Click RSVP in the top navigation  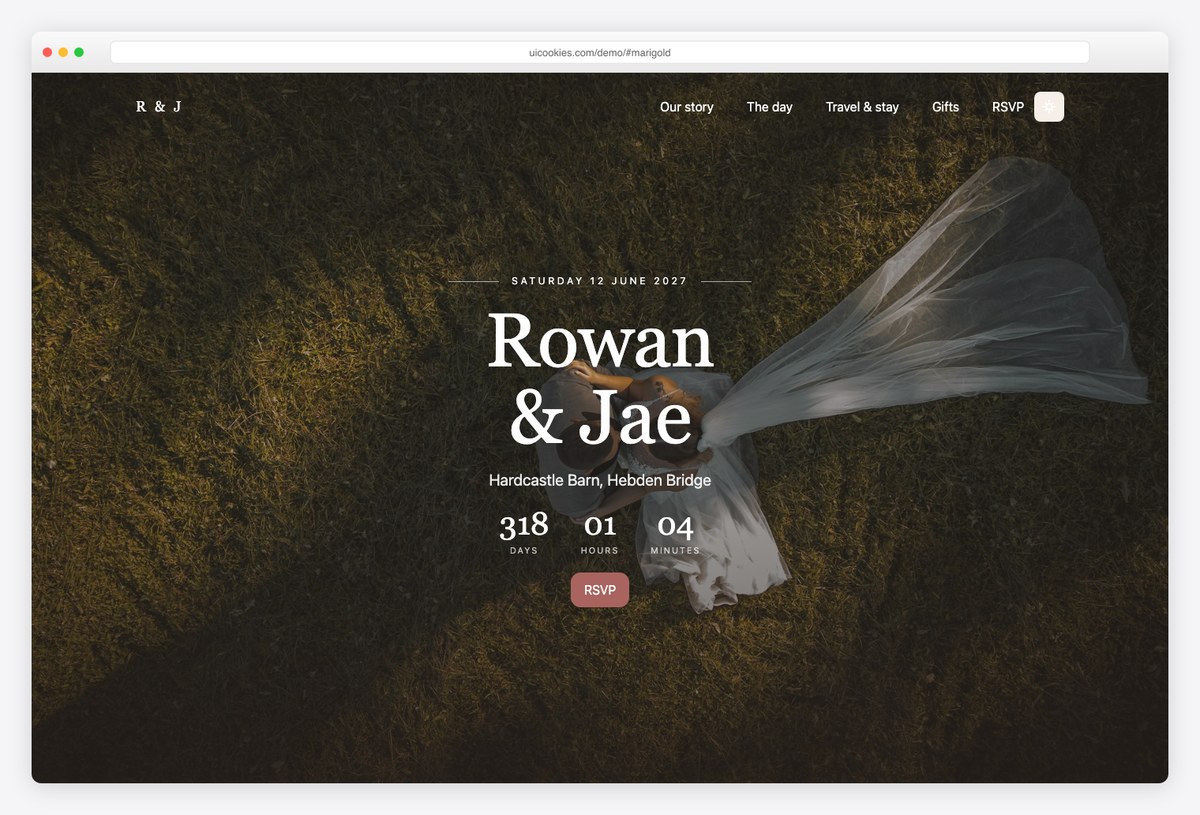[1008, 107]
